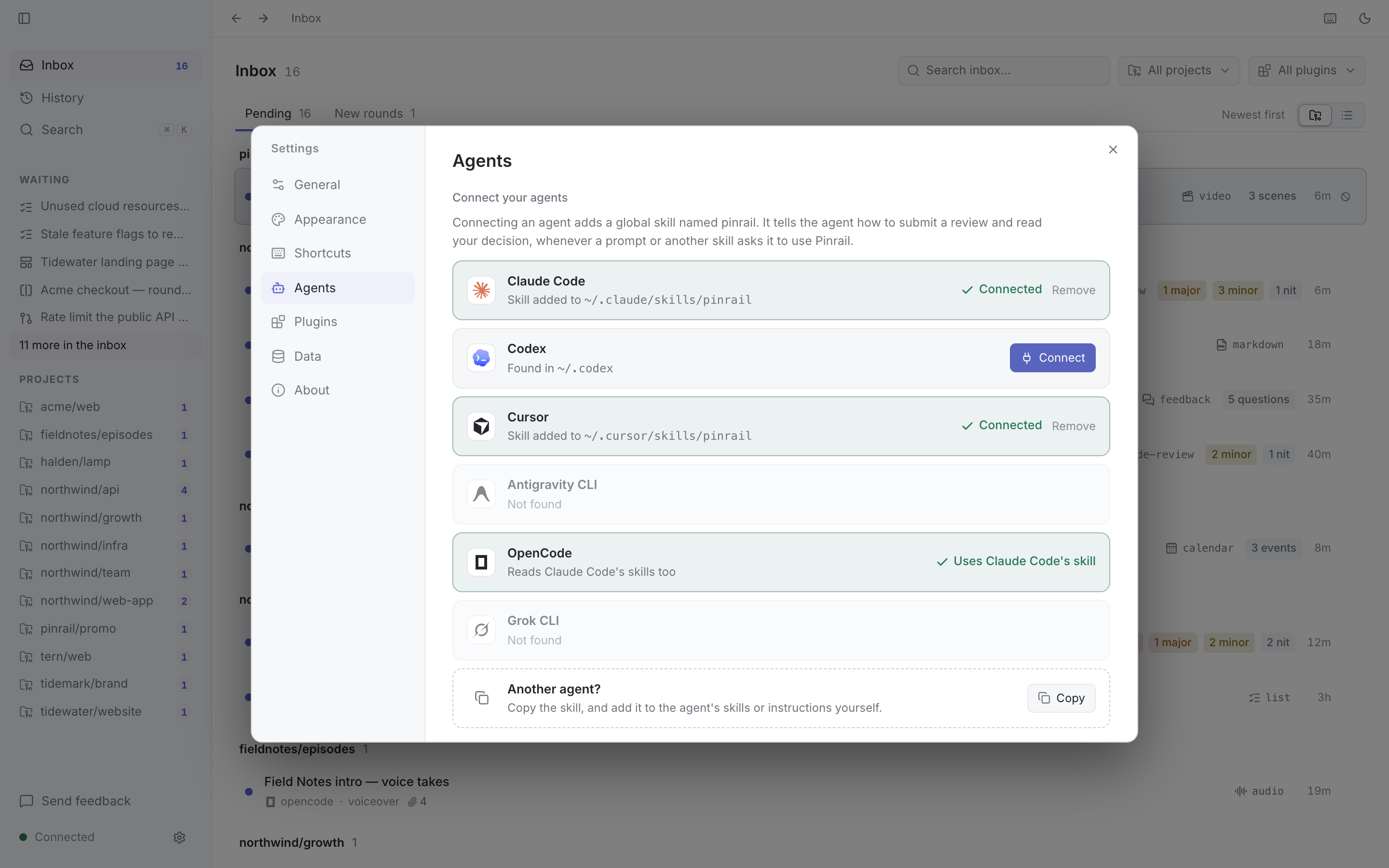Close the Settings dialog
Viewport: 1389px width, 868px height.
pyautogui.click(x=1113, y=149)
